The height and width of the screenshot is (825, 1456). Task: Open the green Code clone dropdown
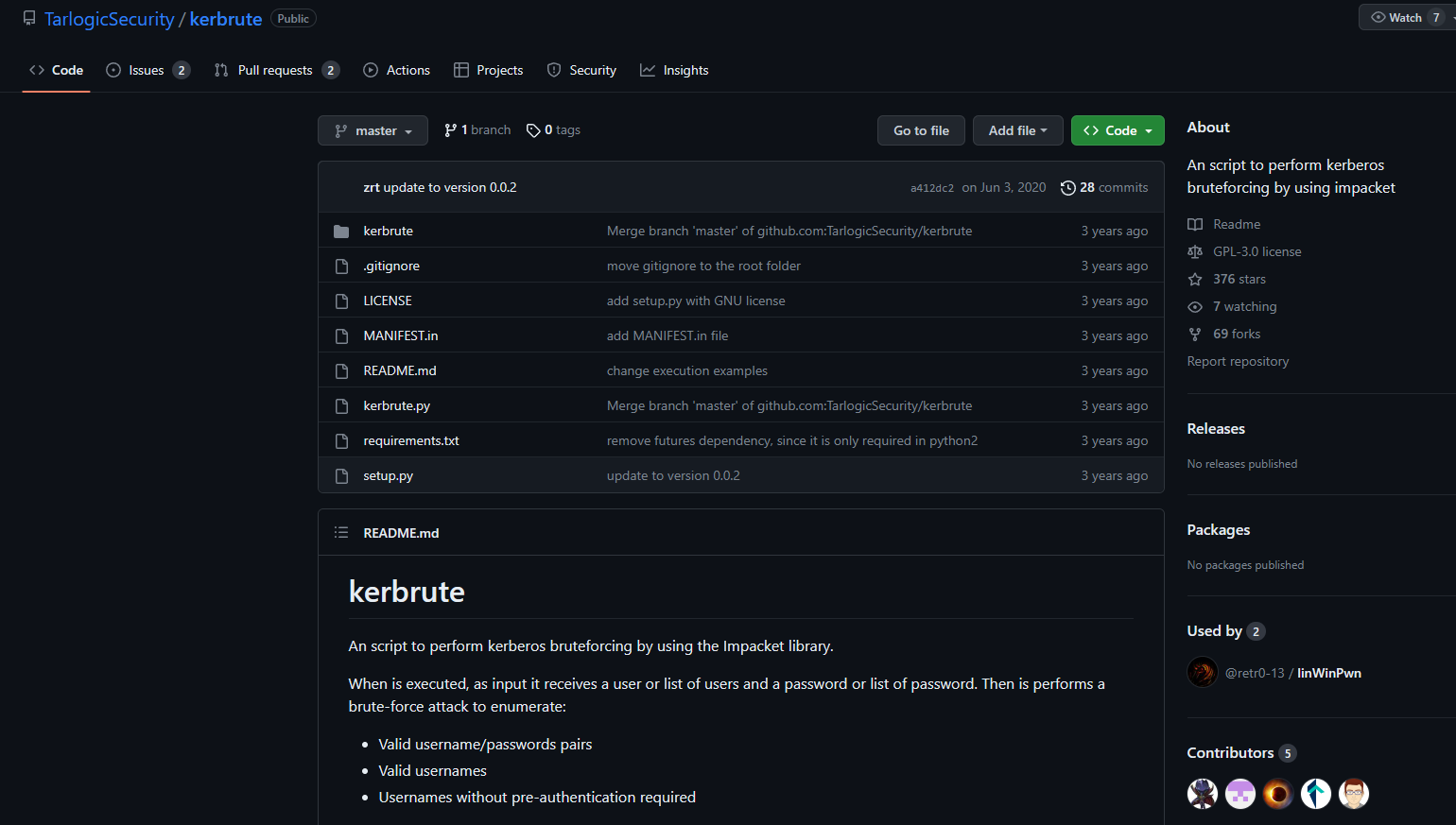tap(1118, 130)
